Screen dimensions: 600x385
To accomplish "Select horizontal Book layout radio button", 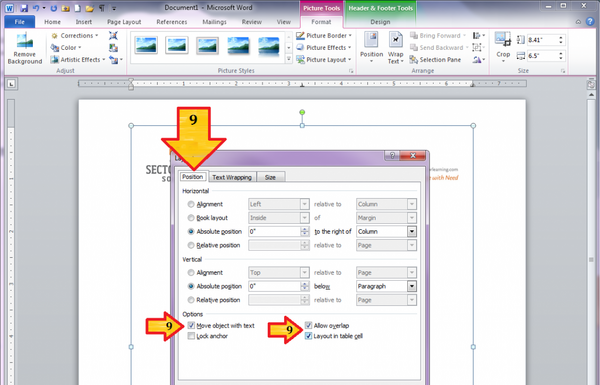I will coord(191,218).
